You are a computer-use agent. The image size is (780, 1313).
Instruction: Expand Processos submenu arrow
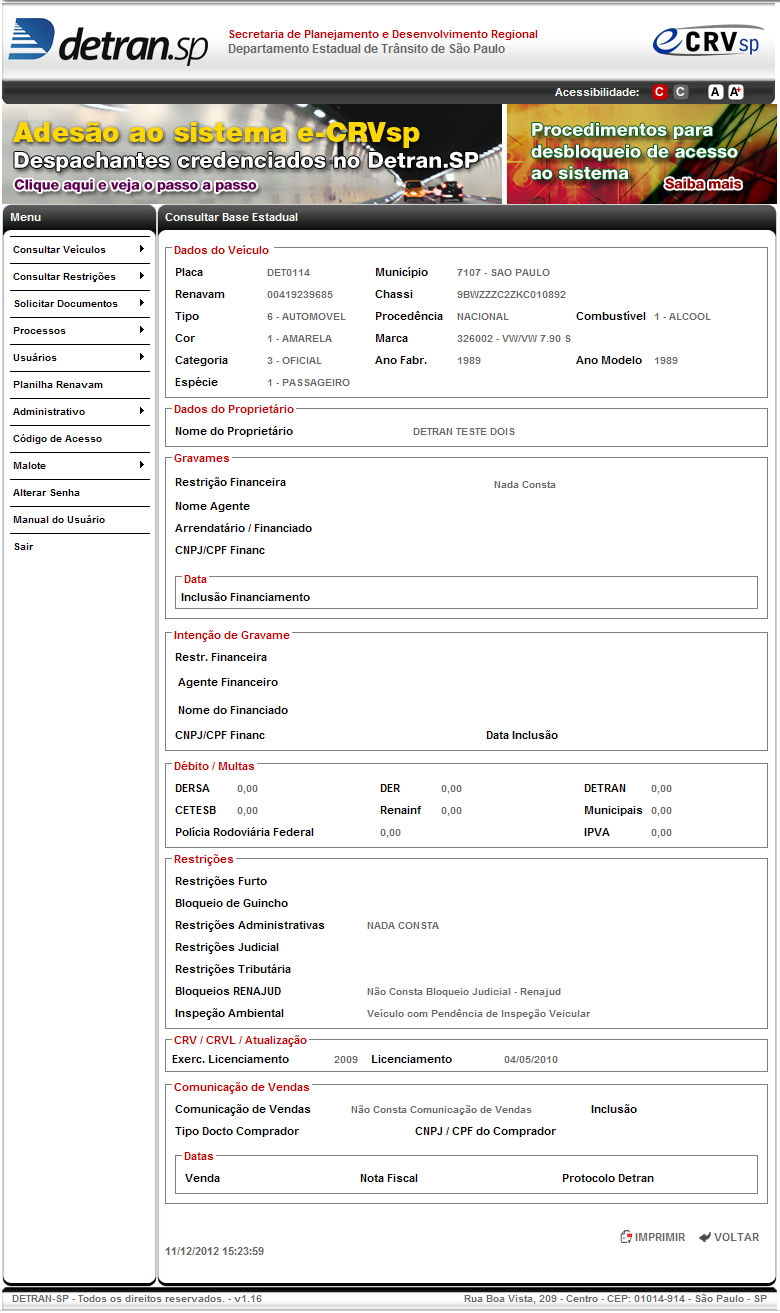pyautogui.click(x=142, y=330)
